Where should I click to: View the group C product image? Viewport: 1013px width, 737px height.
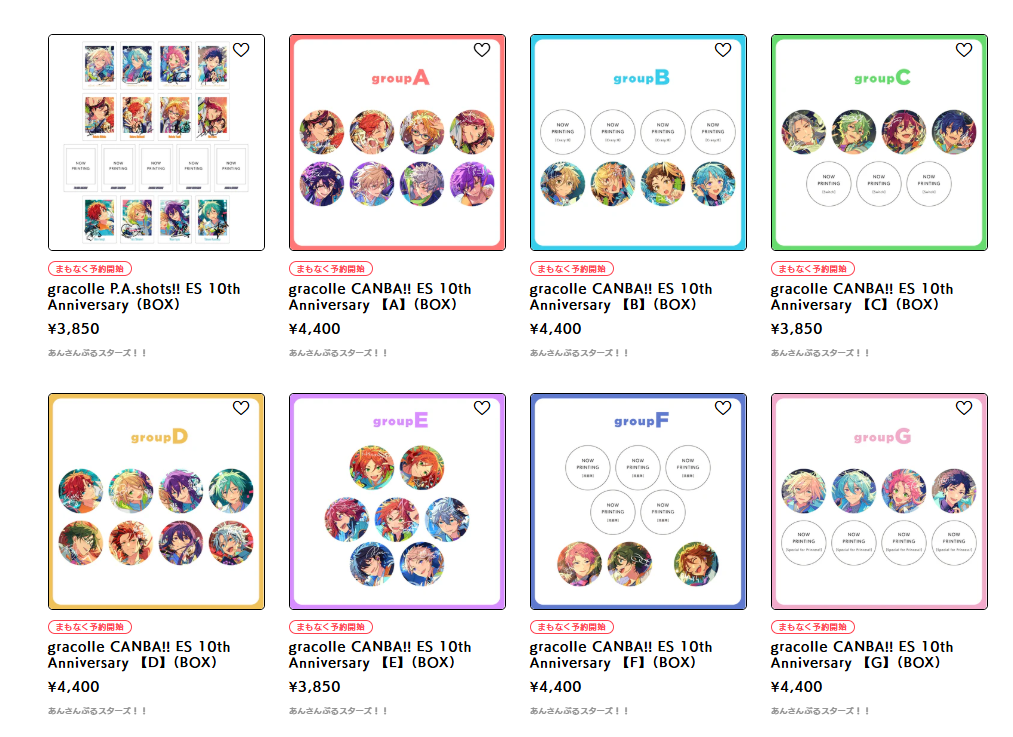(879, 142)
